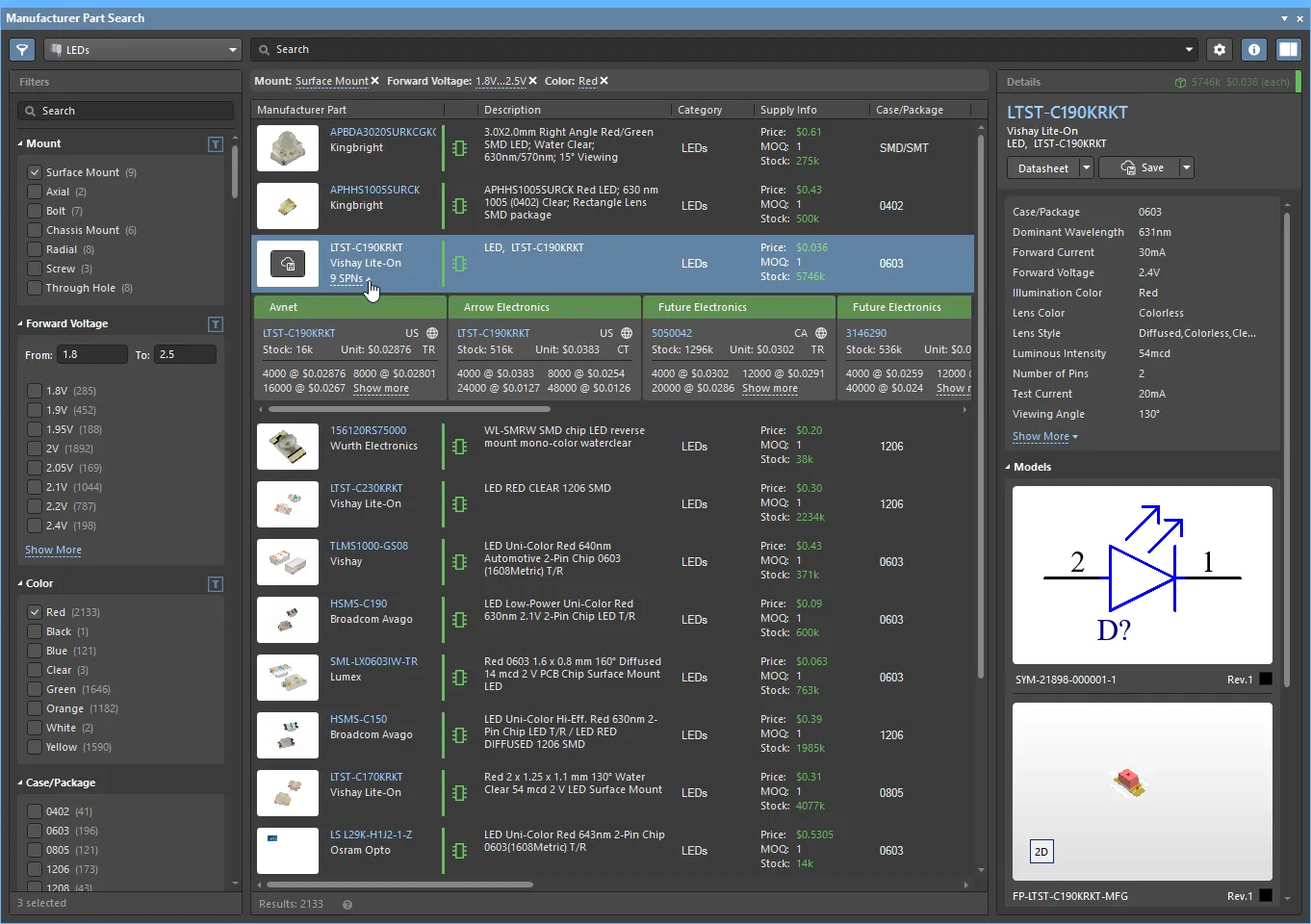Viewport: 1311px width, 924px height.
Task: Sort by Case/Package column header
Action: (x=909, y=110)
